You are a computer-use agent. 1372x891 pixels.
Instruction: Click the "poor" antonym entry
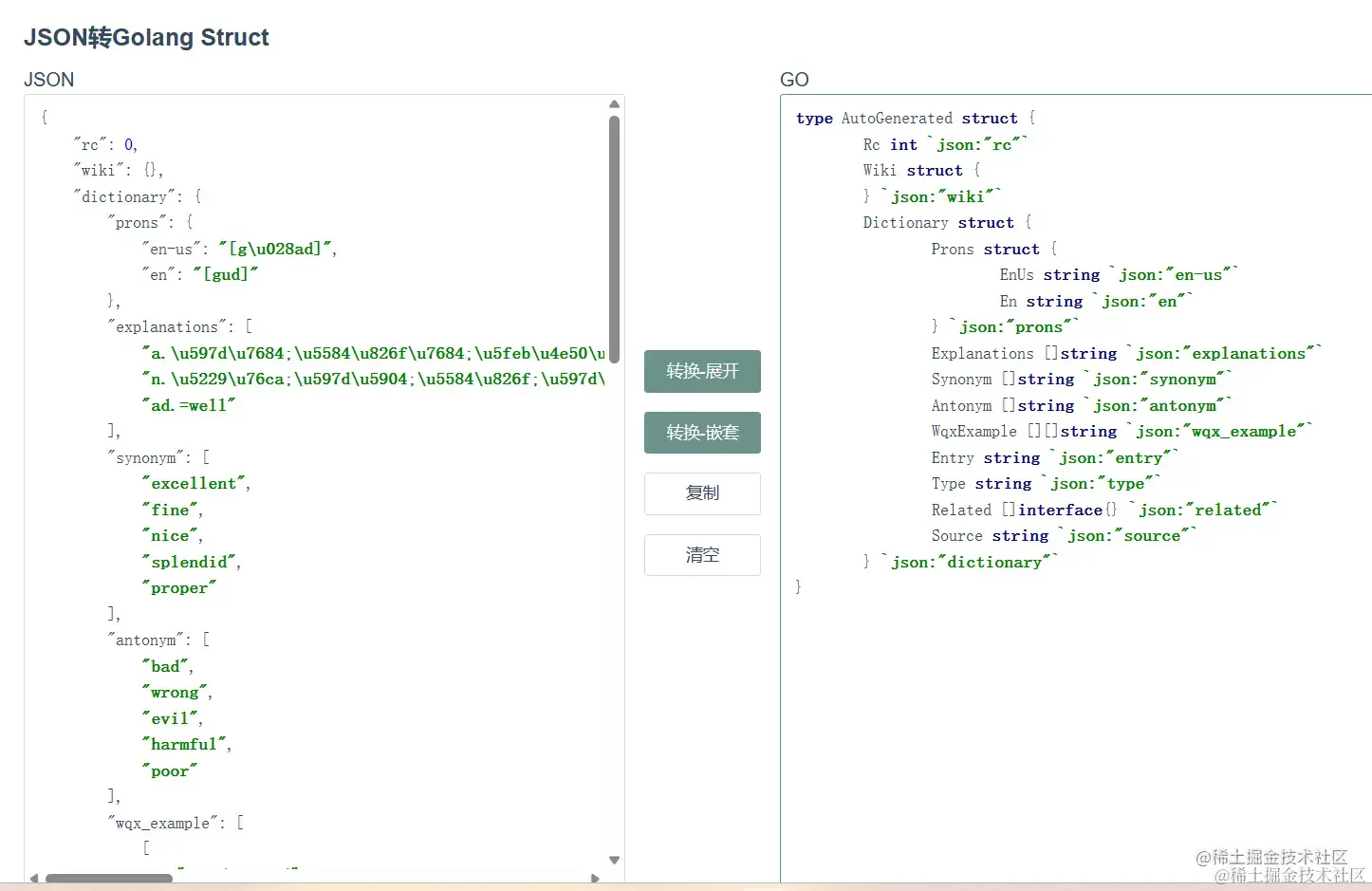click(170, 771)
